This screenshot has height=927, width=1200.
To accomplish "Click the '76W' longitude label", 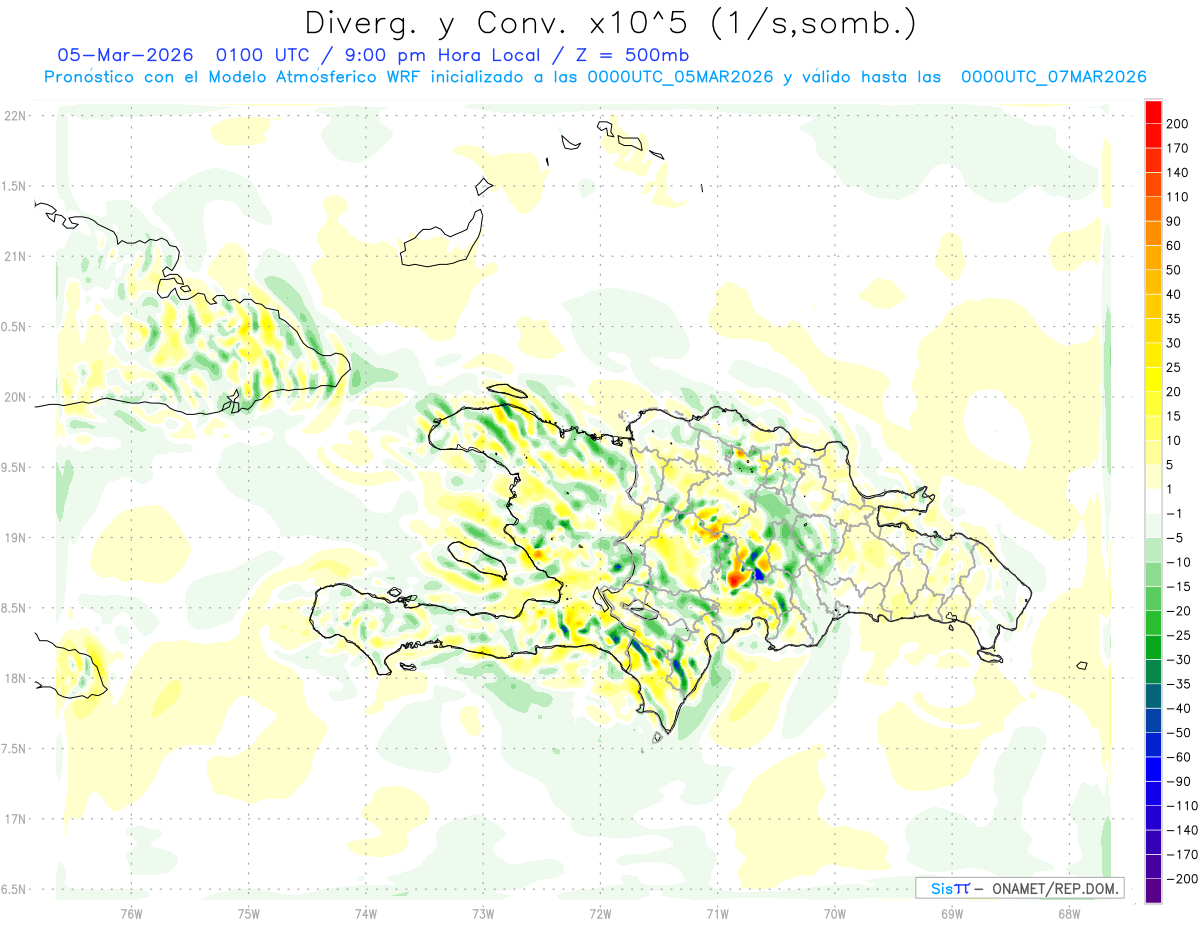I will 131,913.
